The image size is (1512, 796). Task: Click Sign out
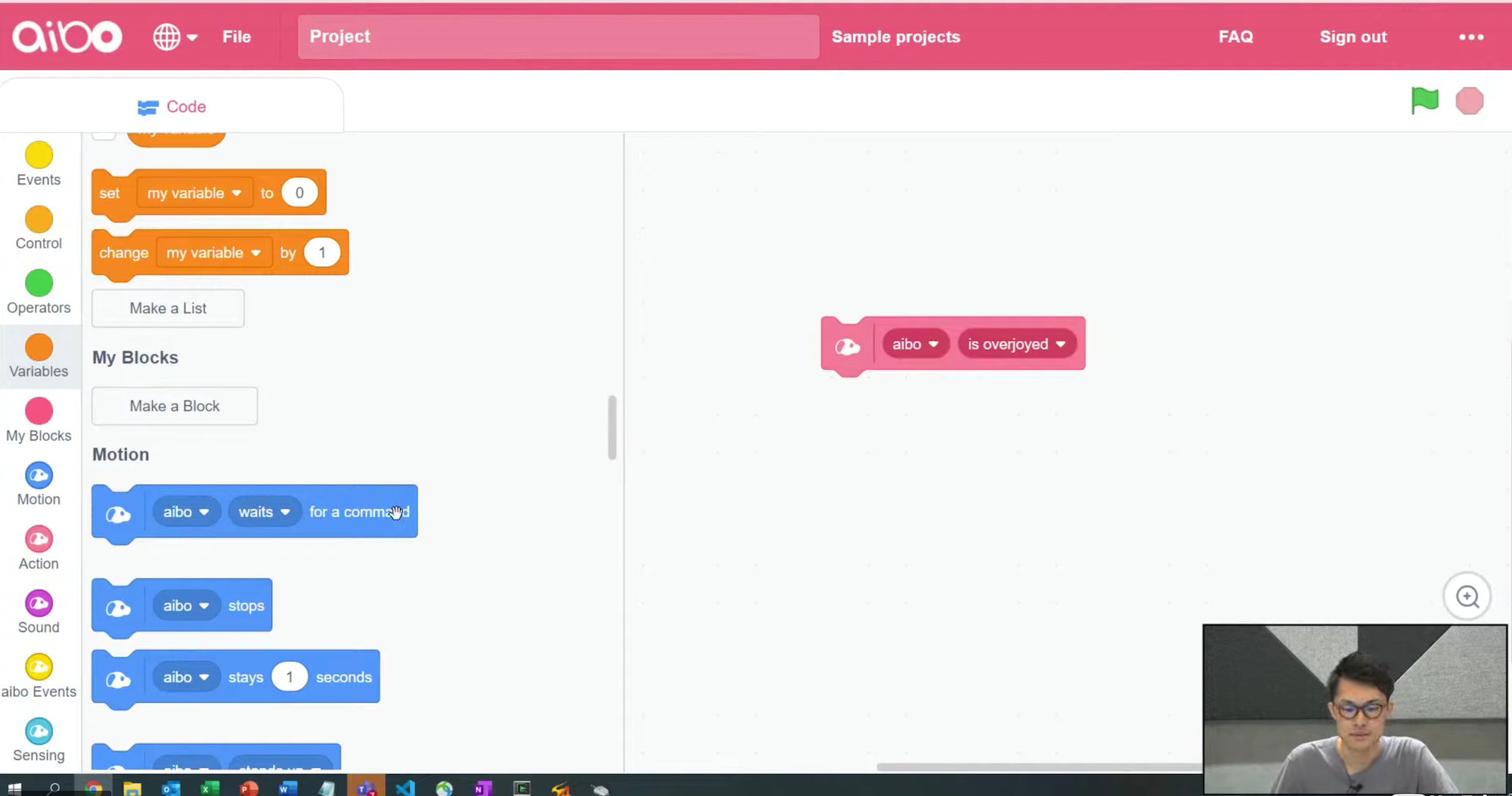click(1352, 36)
